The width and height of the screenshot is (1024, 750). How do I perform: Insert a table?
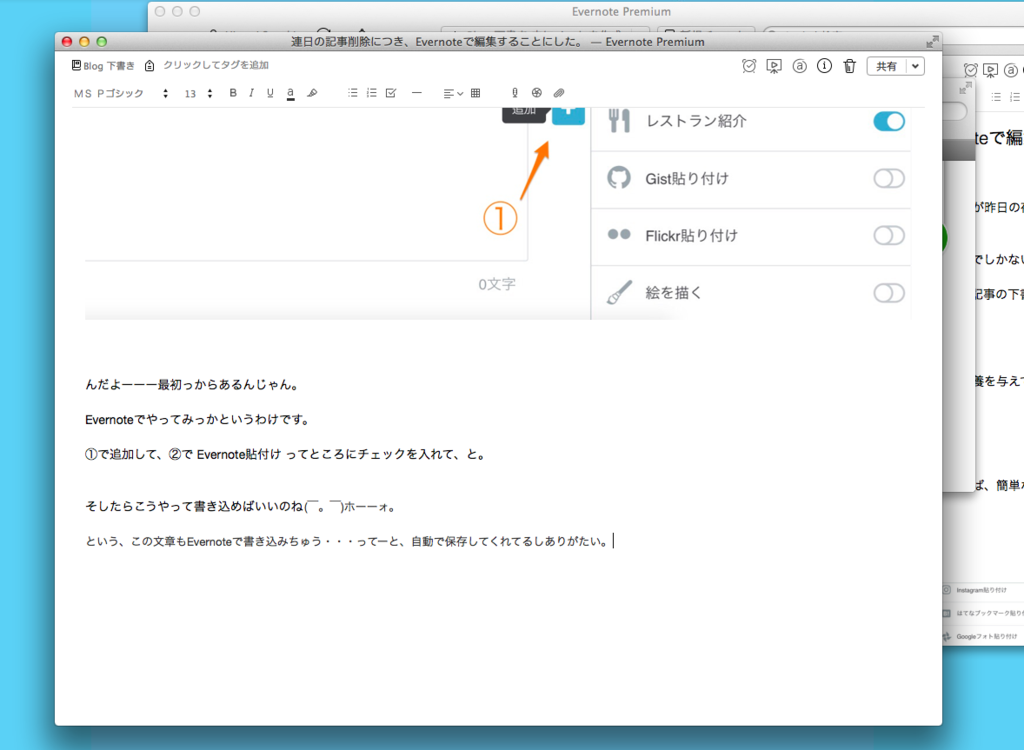[x=475, y=93]
